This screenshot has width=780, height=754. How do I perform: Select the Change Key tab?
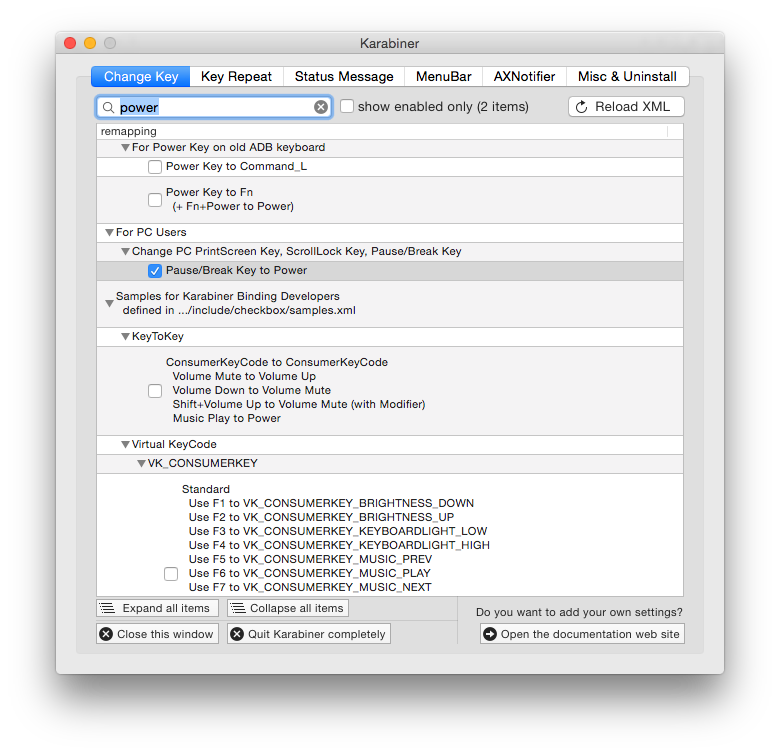coord(141,77)
